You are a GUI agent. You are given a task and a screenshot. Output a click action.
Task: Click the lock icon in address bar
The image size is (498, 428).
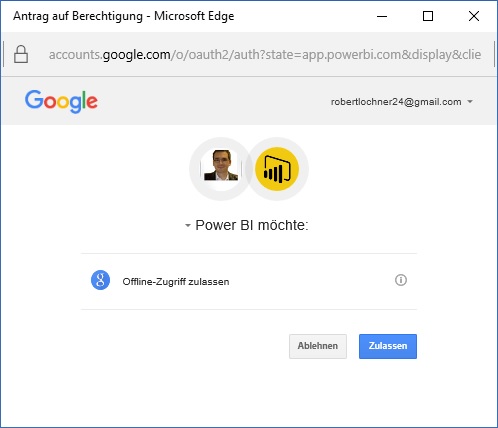pyautogui.click(x=21, y=54)
